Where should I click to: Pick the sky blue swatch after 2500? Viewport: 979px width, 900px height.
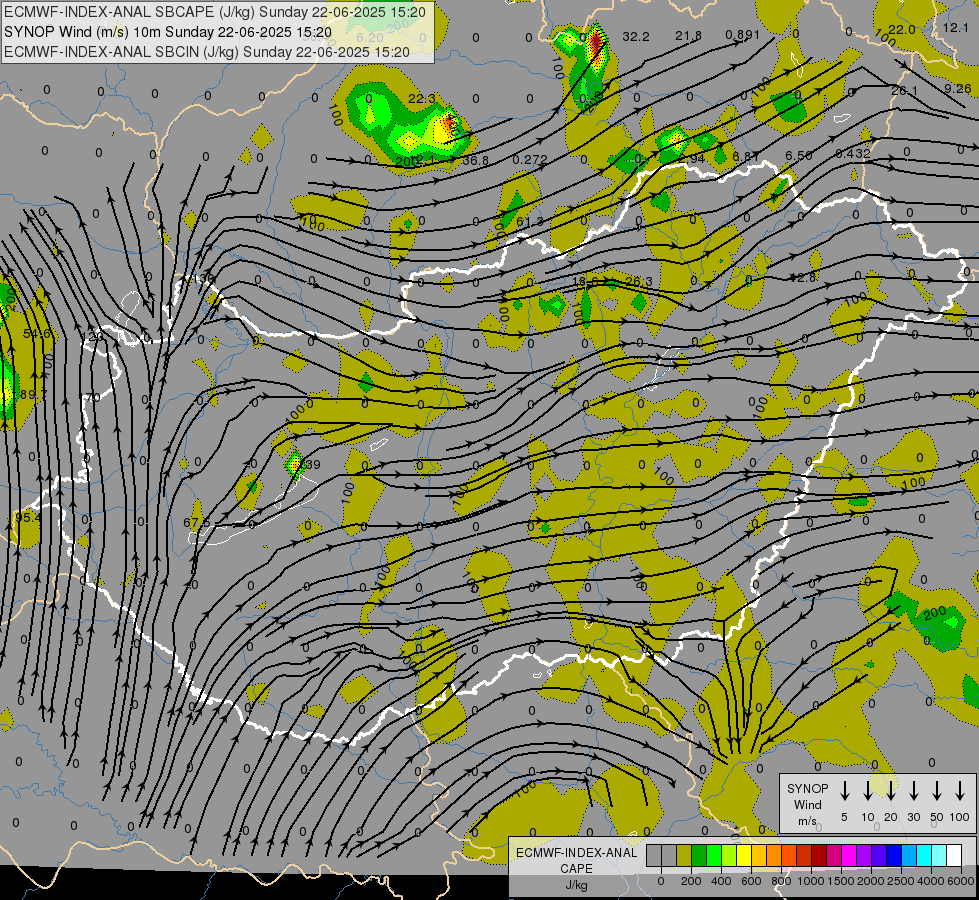(909, 856)
